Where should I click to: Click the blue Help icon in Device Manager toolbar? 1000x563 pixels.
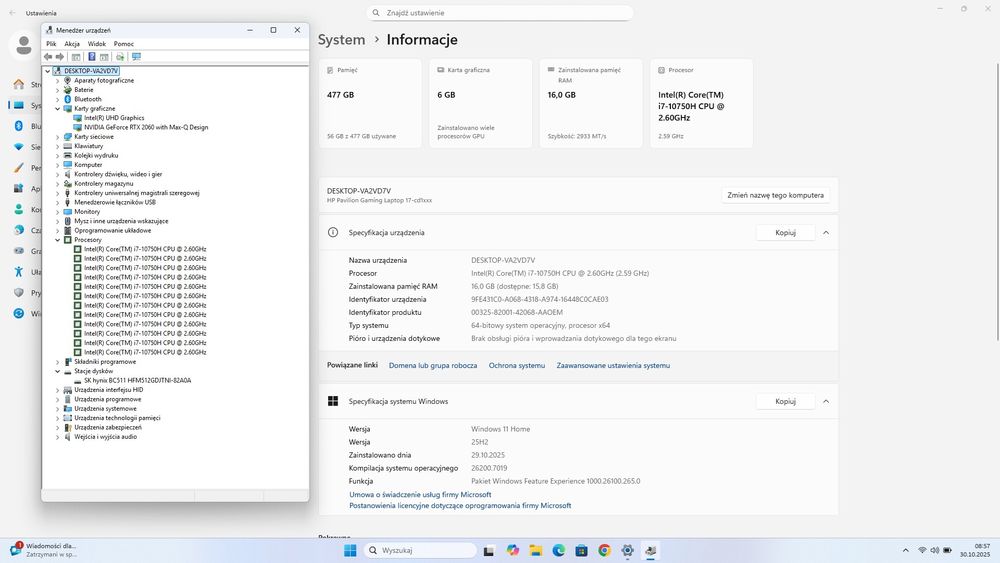pos(91,57)
